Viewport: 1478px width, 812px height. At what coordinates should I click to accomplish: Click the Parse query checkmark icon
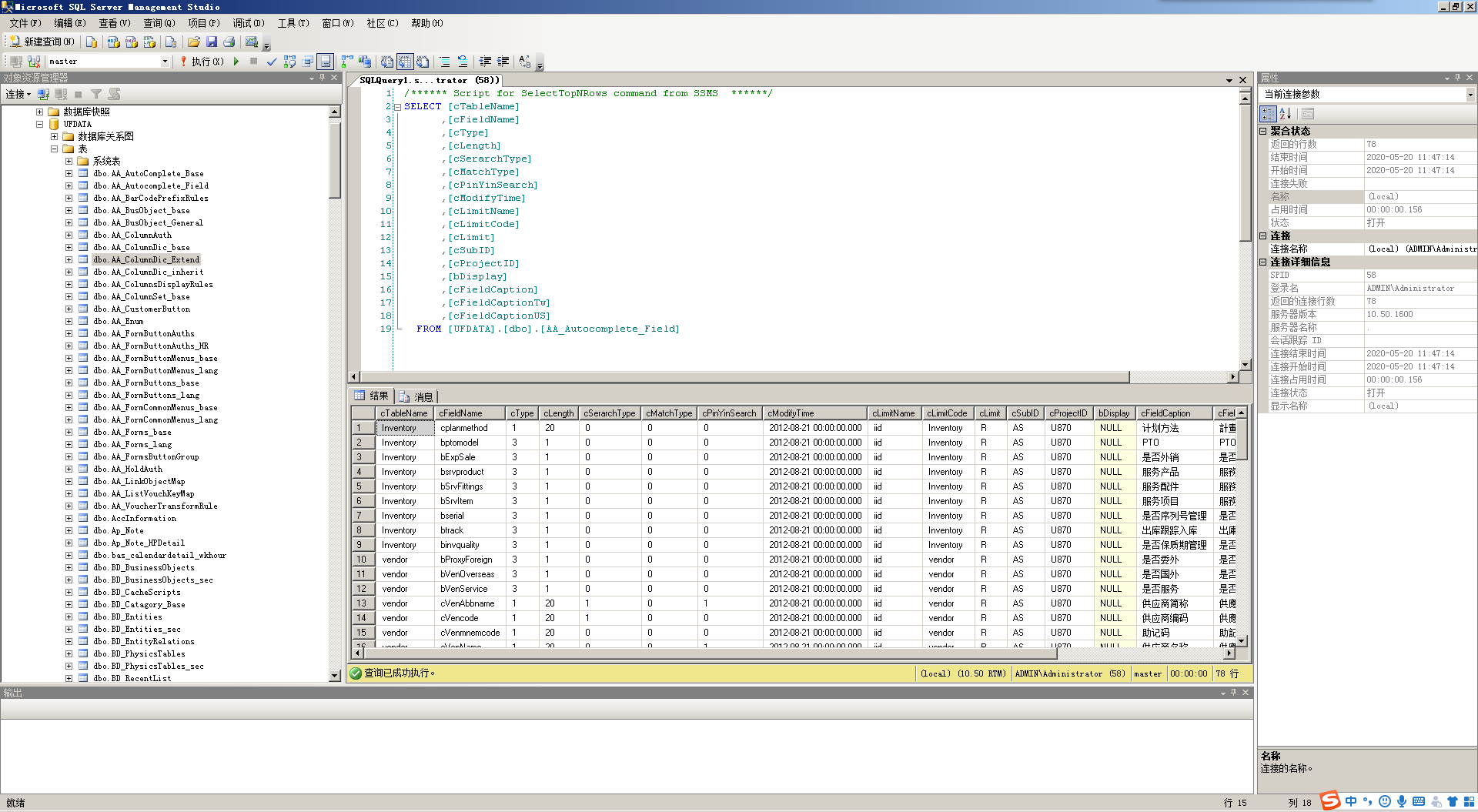click(x=271, y=62)
